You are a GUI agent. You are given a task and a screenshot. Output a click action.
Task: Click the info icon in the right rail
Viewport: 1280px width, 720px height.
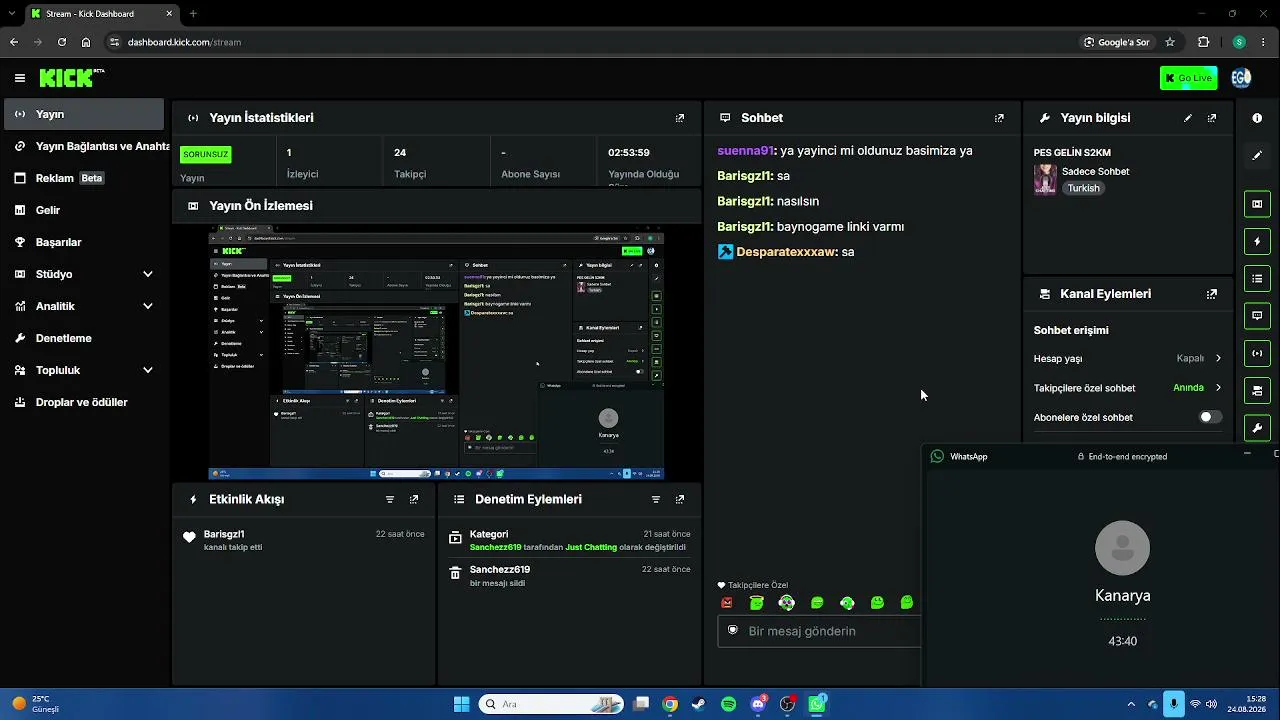1257,118
